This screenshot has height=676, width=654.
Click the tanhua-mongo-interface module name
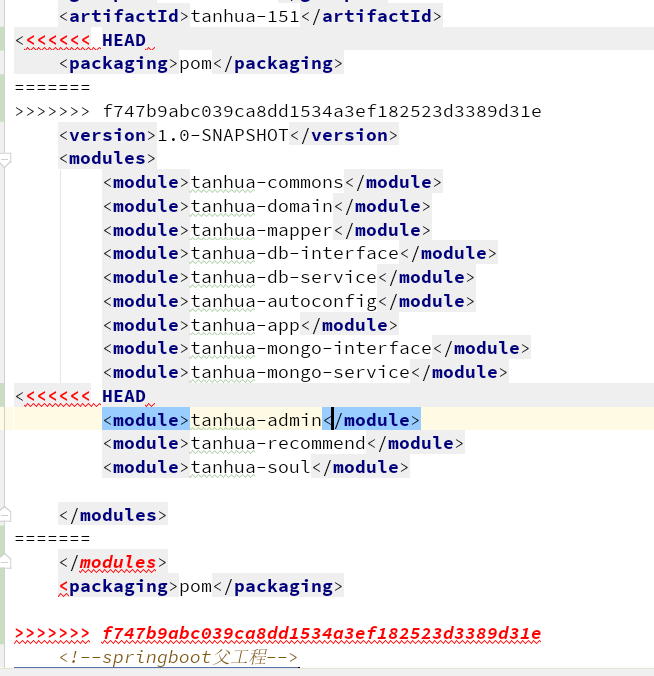pos(311,348)
